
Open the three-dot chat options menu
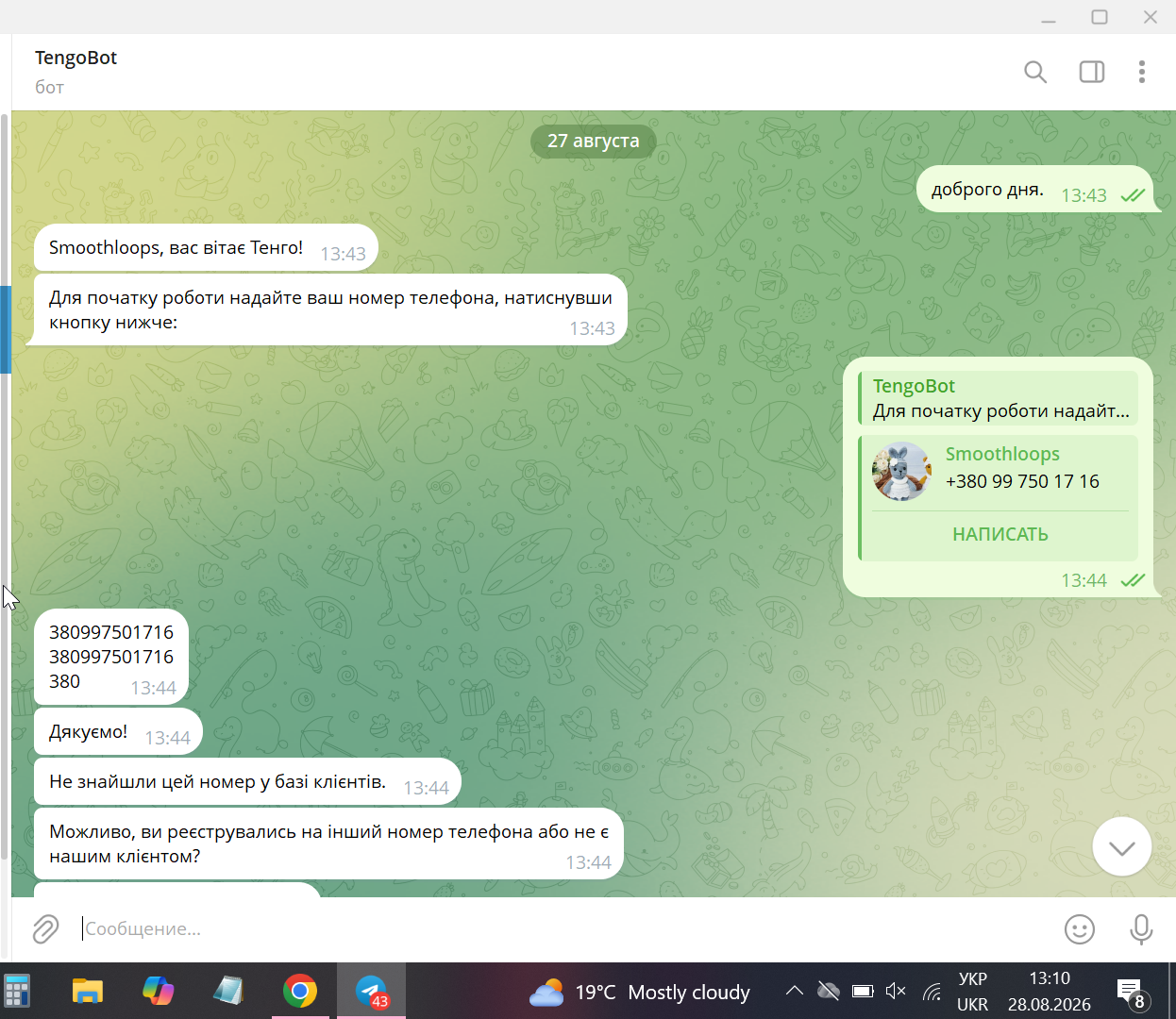click(1142, 72)
